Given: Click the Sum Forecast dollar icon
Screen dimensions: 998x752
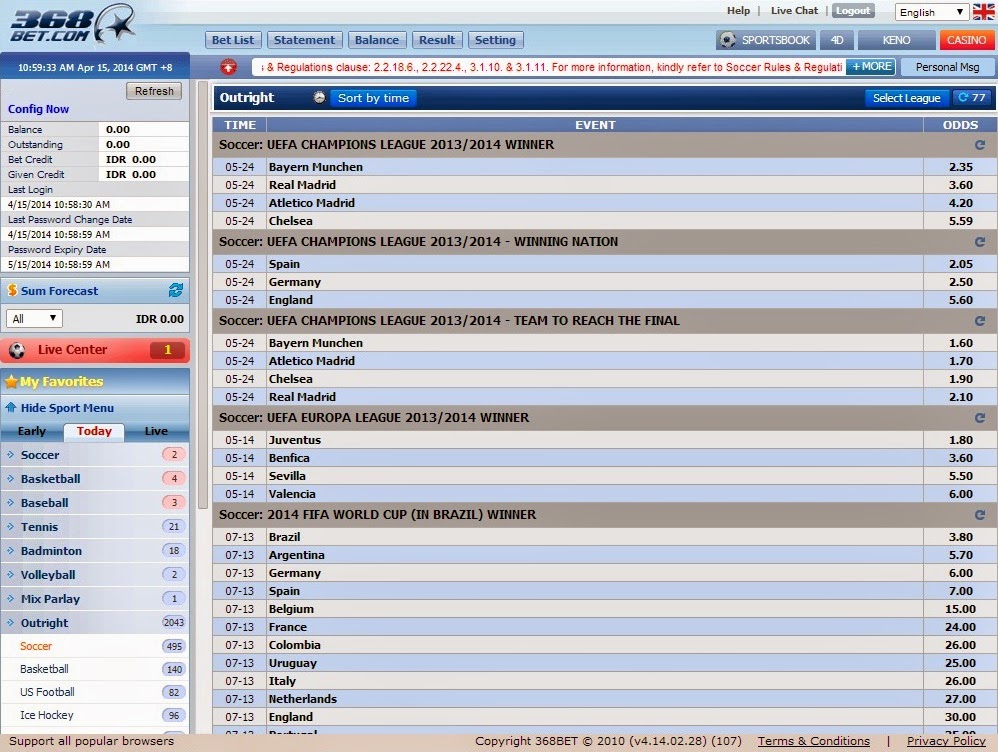Looking at the screenshot, I should 12,290.
